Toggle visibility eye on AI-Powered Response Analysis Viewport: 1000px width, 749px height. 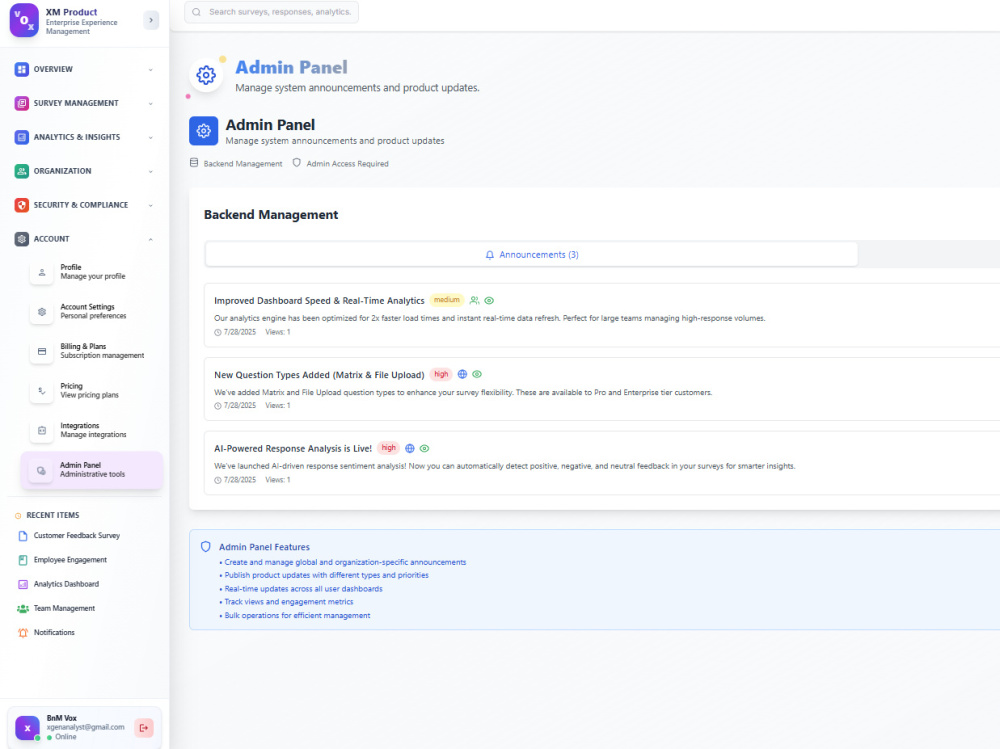425,449
